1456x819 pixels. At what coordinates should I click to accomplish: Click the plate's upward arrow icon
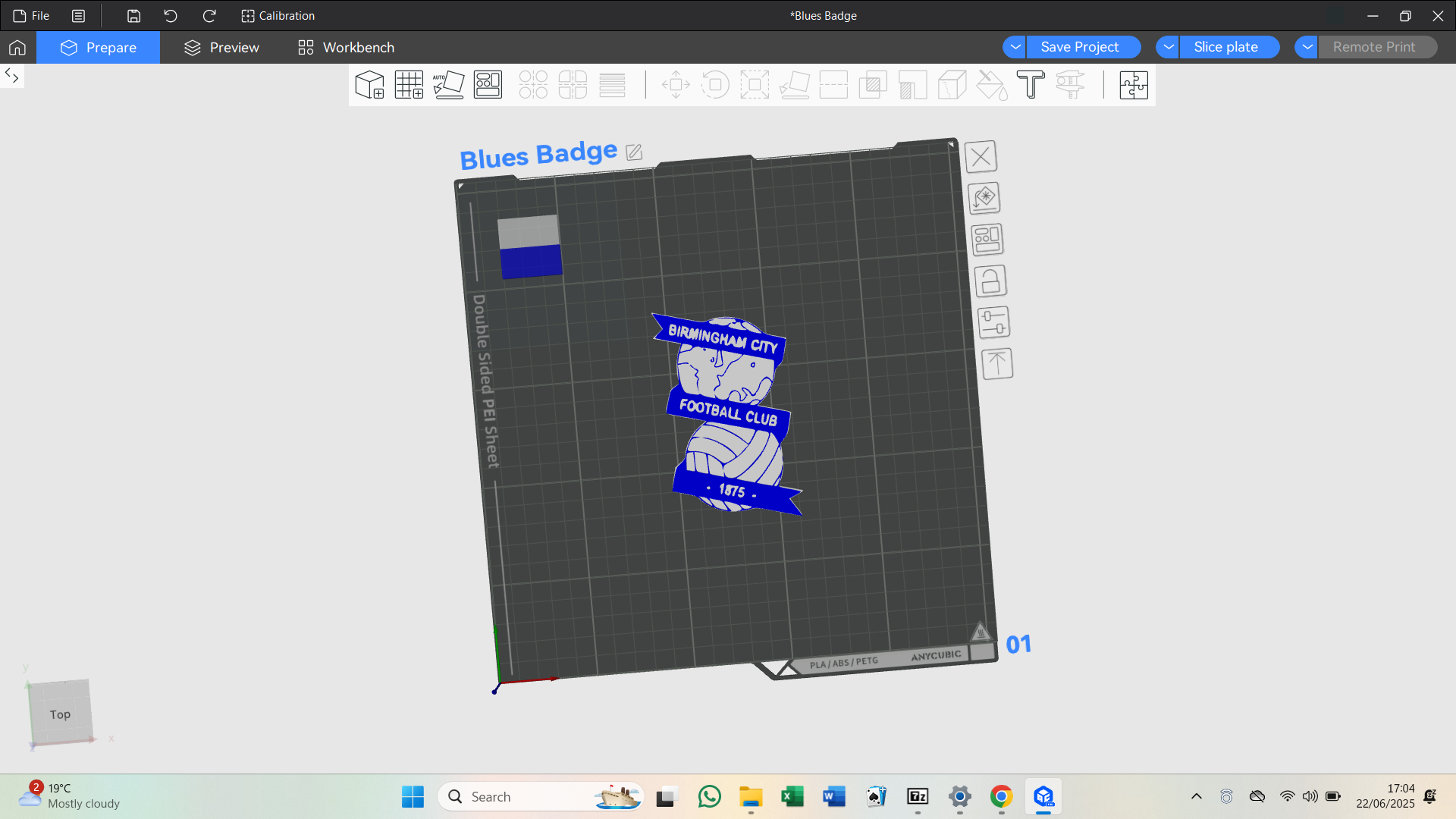click(x=997, y=364)
